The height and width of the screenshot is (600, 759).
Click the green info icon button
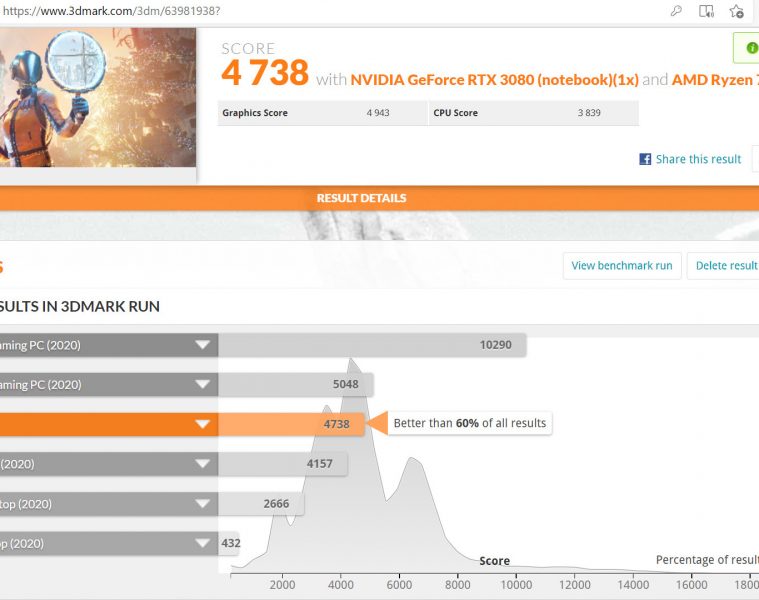[x=752, y=48]
